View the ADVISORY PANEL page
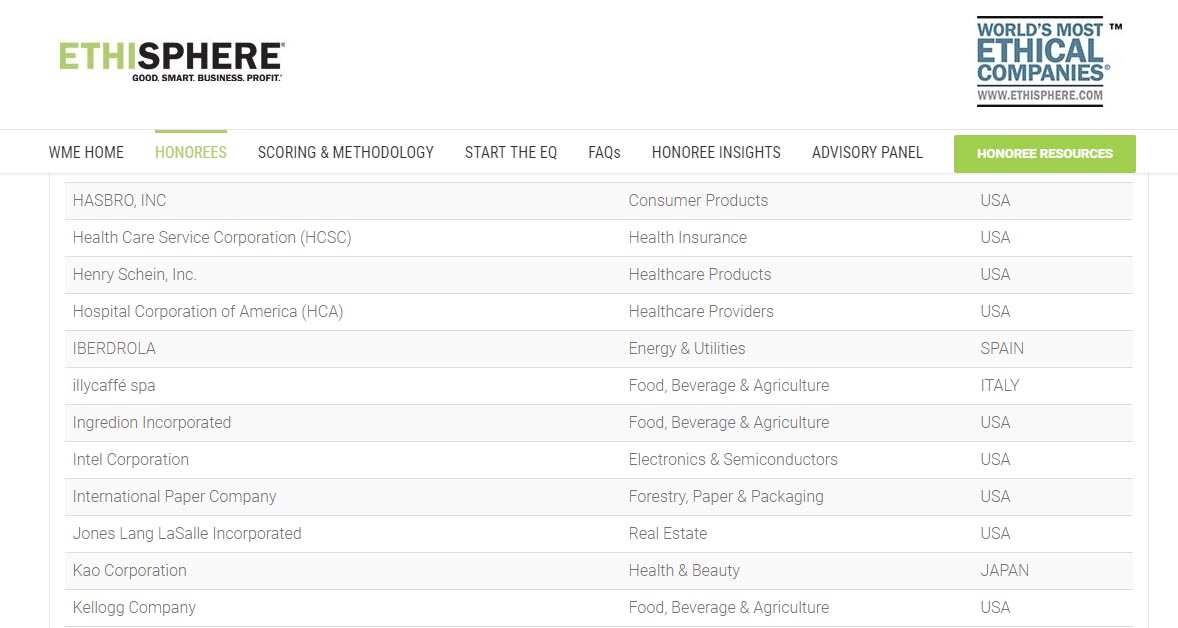Image resolution: width=1178 pixels, height=628 pixels. click(867, 153)
